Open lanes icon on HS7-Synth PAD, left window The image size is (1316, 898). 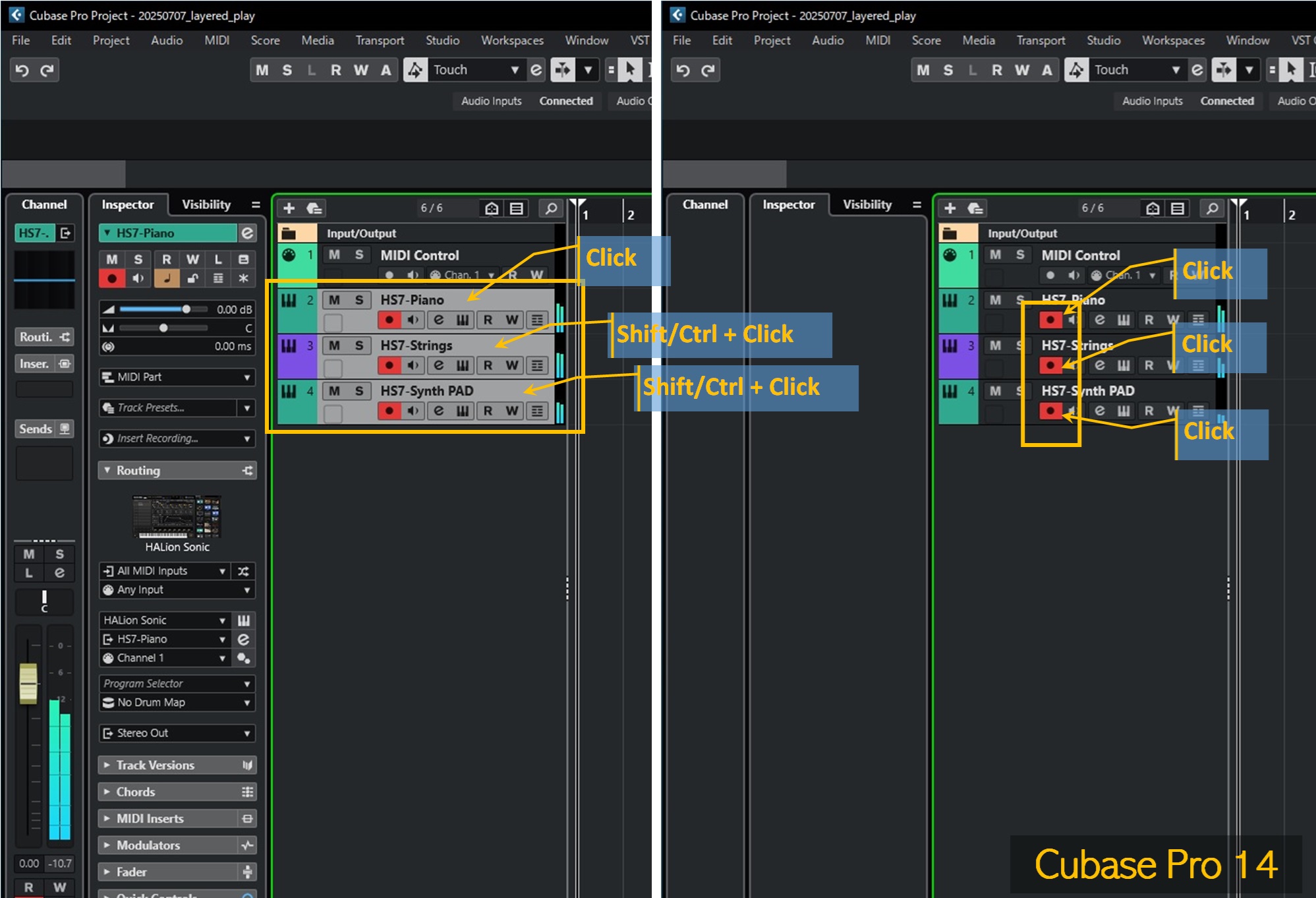[538, 411]
